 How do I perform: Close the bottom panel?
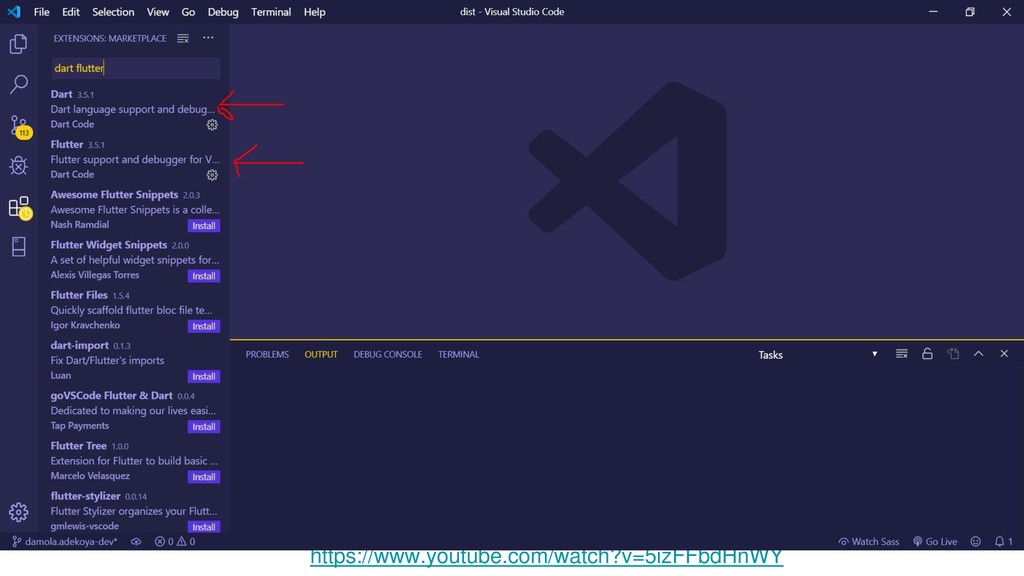coord(1004,354)
